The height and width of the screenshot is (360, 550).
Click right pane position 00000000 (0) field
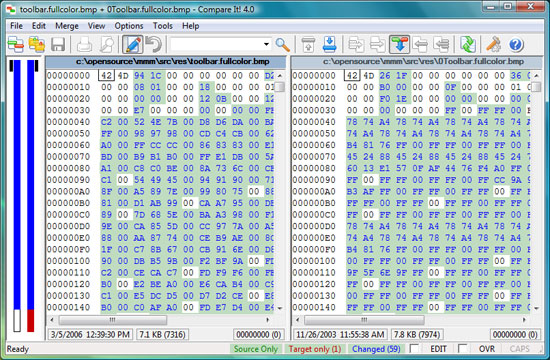click(x=515, y=334)
